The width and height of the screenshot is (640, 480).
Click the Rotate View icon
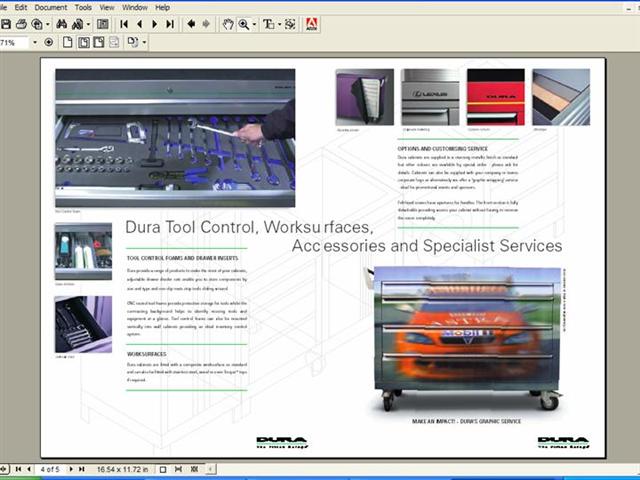tap(133, 42)
